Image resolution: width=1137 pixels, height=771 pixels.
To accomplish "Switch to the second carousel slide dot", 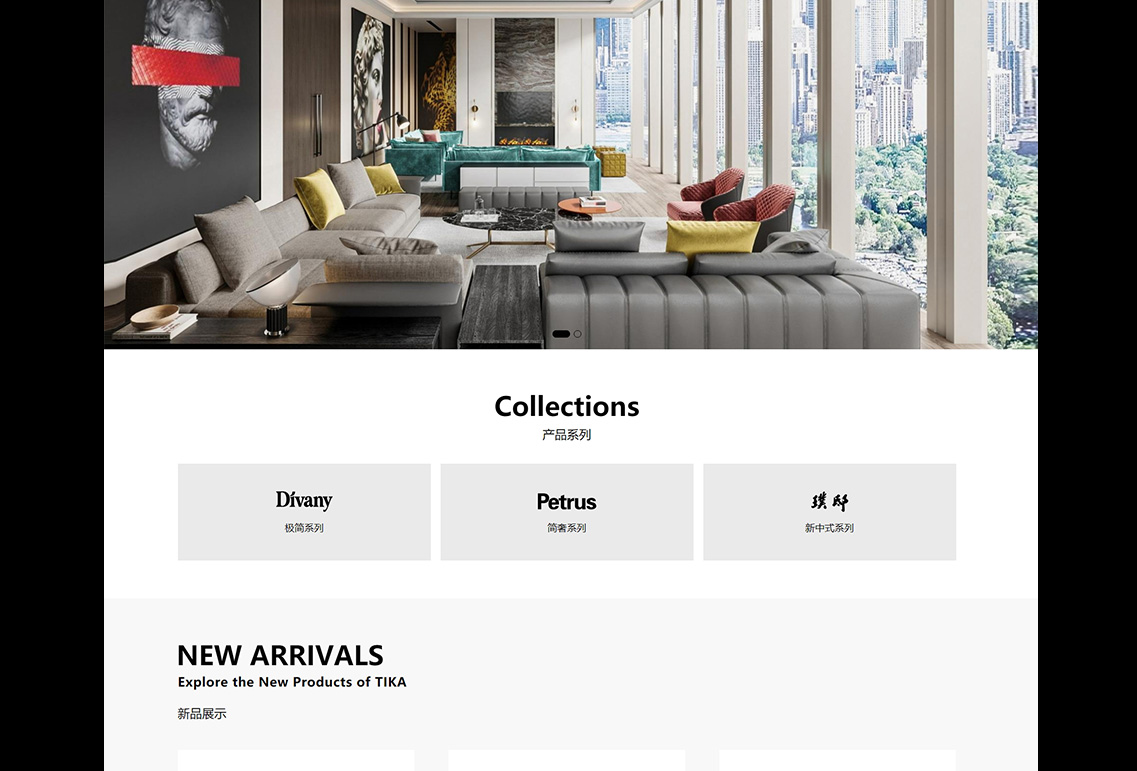I will click(x=577, y=334).
